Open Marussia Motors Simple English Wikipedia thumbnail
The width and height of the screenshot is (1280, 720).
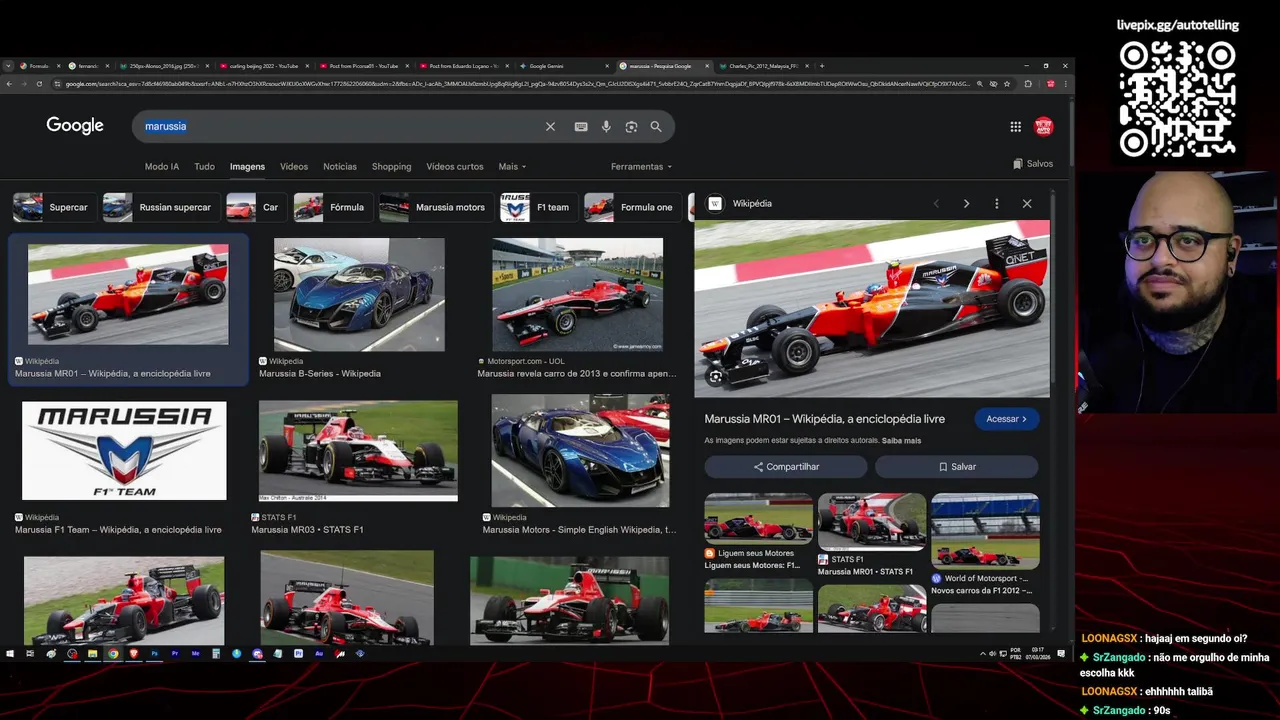(580, 450)
